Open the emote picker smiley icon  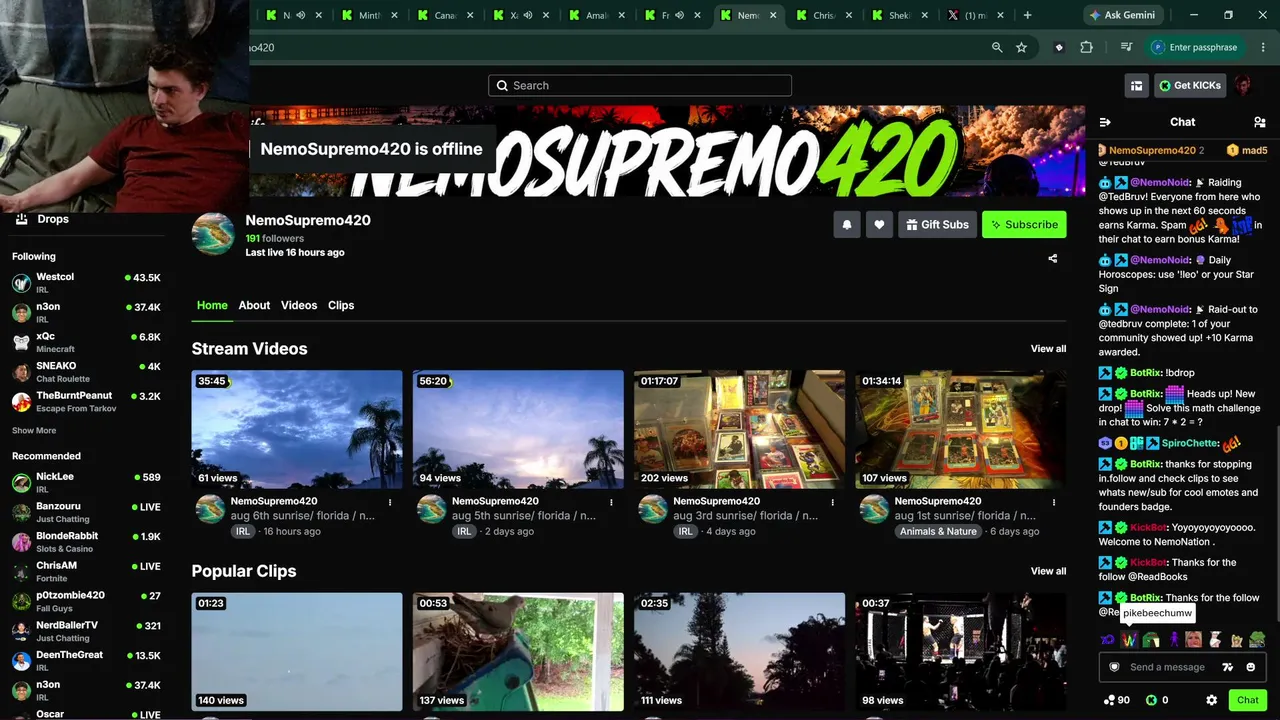coord(1251,667)
